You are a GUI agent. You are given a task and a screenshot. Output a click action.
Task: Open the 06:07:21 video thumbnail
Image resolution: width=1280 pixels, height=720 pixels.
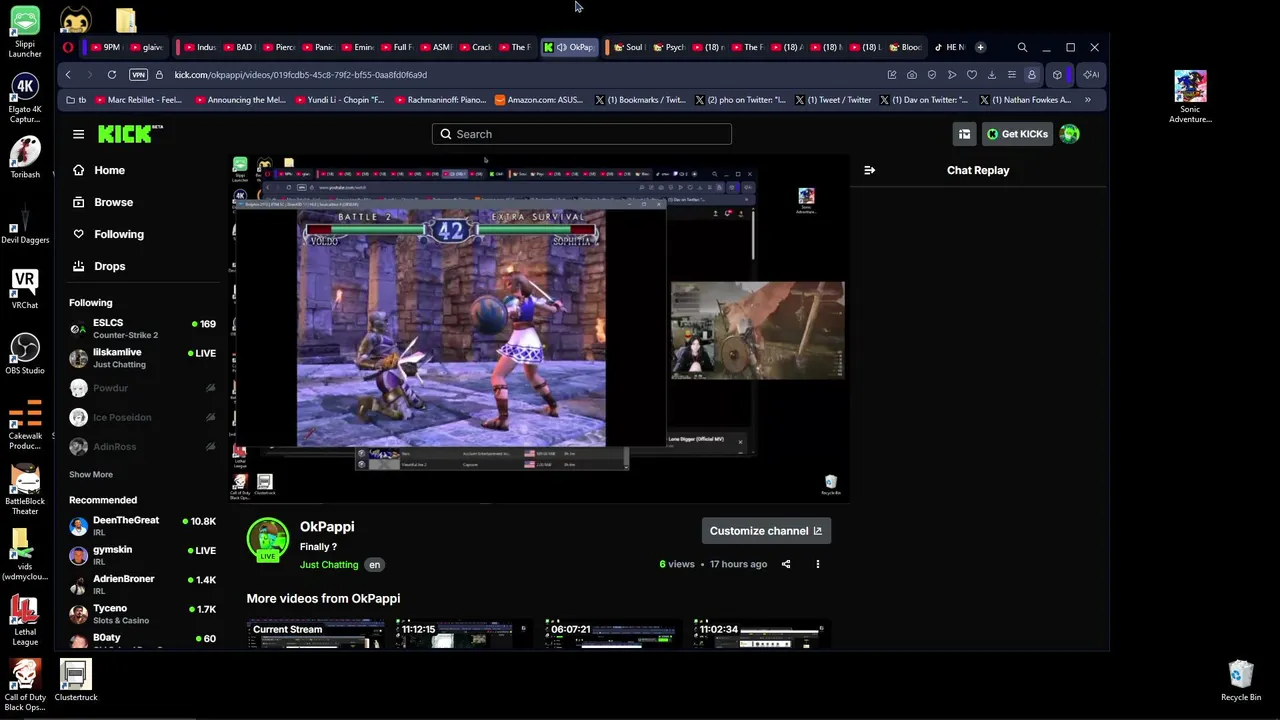click(x=613, y=634)
